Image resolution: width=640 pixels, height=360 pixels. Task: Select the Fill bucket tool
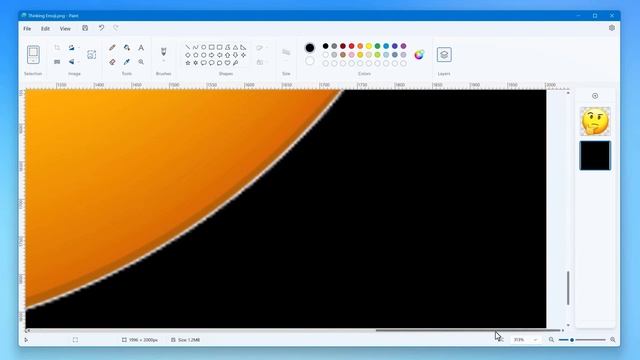click(x=127, y=48)
